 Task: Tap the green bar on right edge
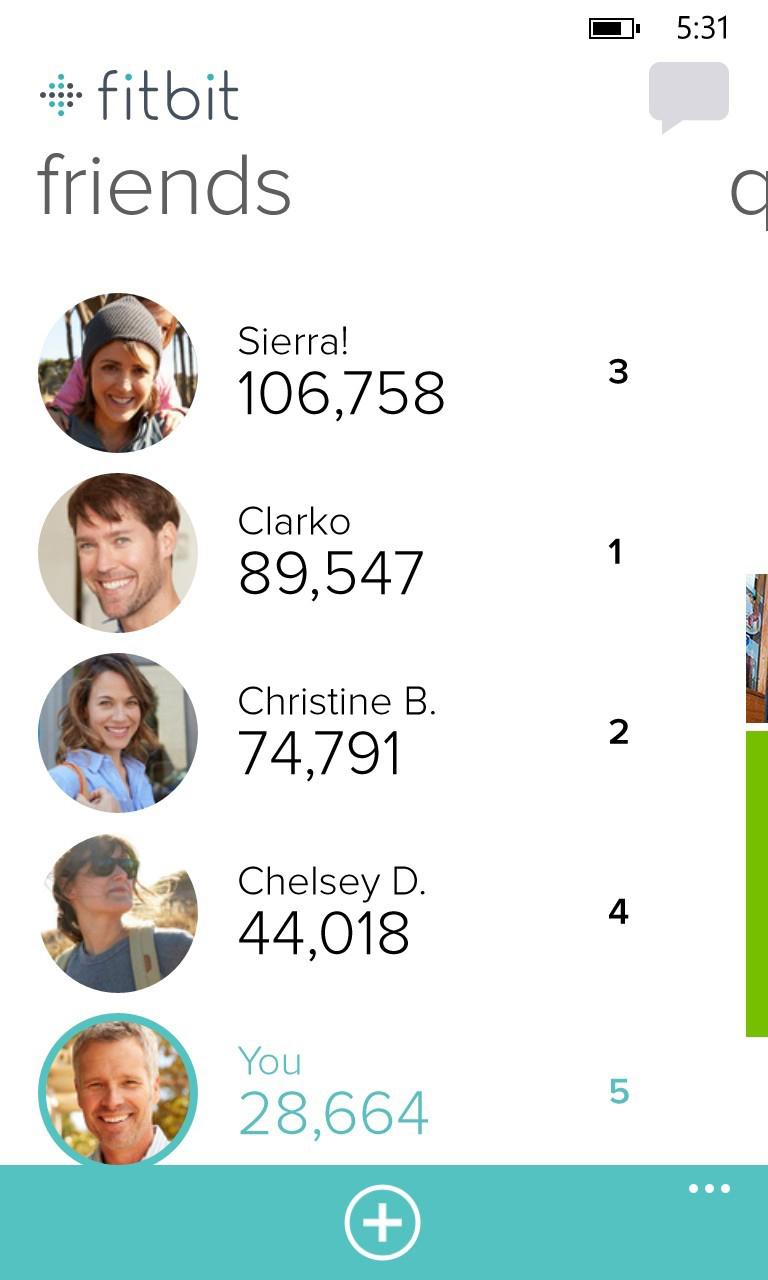tap(757, 883)
